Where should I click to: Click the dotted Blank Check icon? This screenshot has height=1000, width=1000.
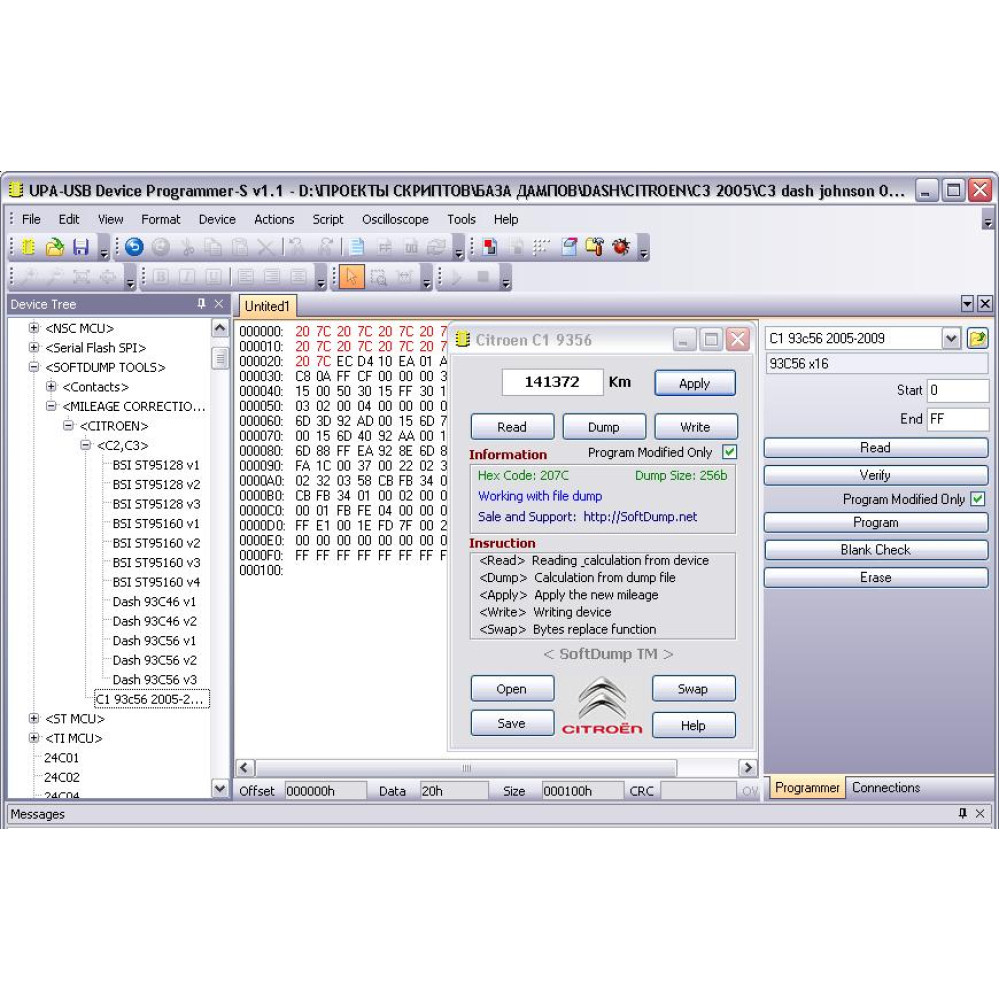click(x=541, y=247)
